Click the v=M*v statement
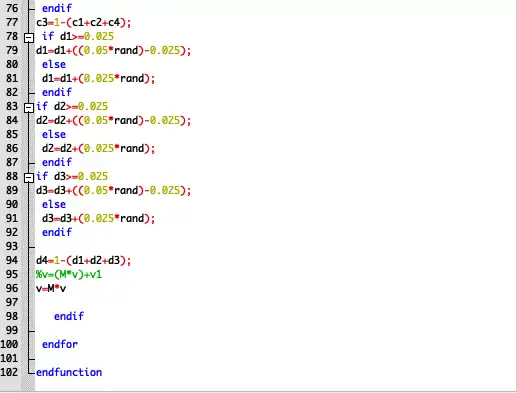Viewport: 517px width, 393px height. [51, 288]
